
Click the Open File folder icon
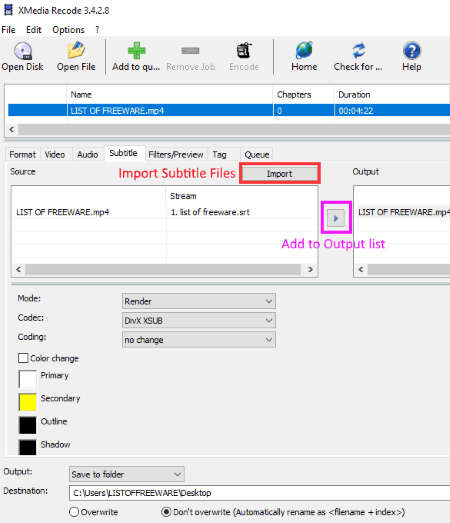click(x=76, y=50)
